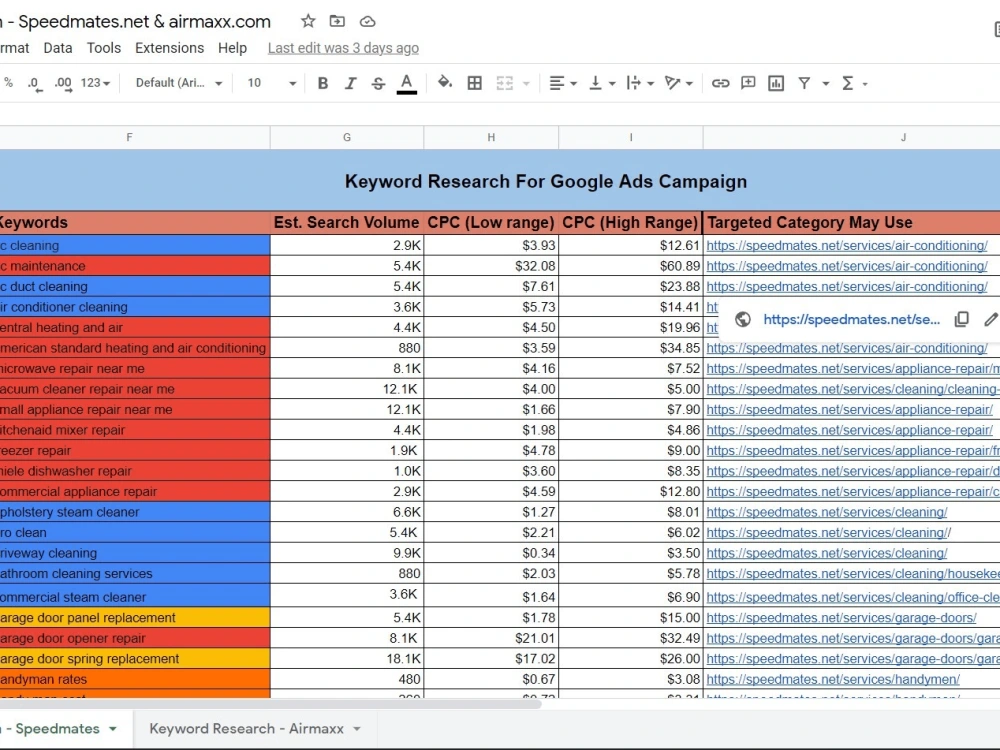Toggle italic text formatting
This screenshot has height=750, width=1000.
pyautogui.click(x=350, y=83)
